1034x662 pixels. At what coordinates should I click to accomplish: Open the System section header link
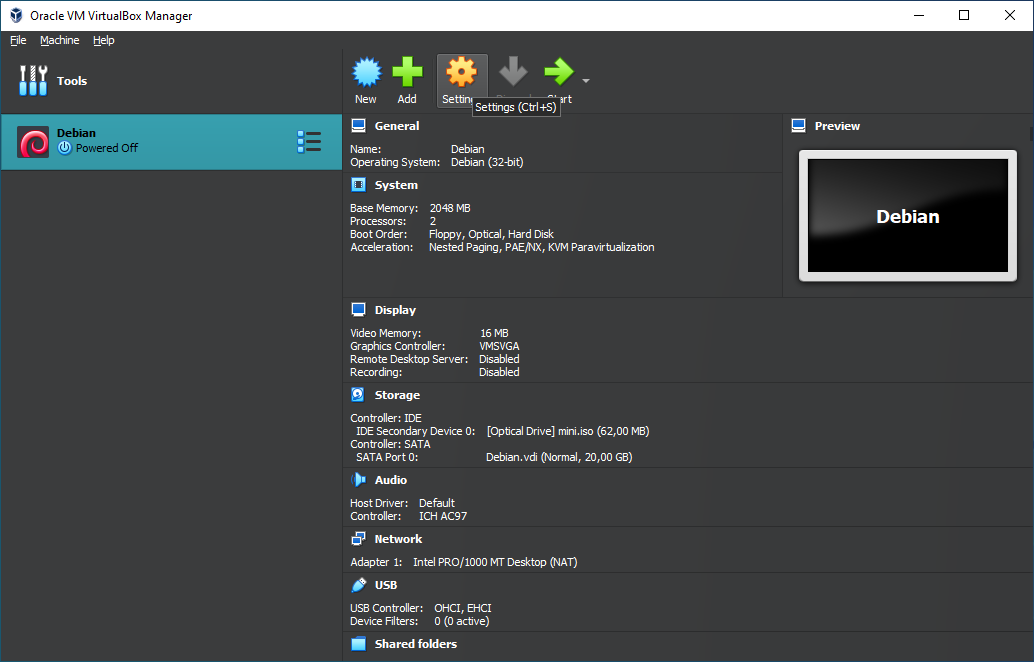tap(396, 185)
